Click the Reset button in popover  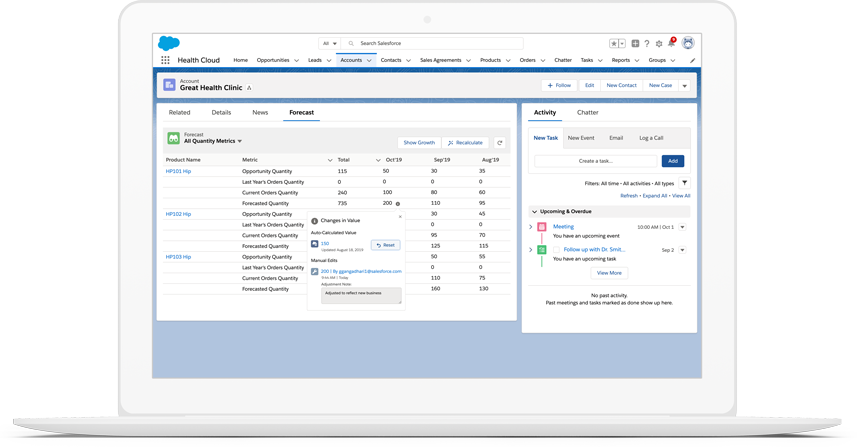pos(385,245)
